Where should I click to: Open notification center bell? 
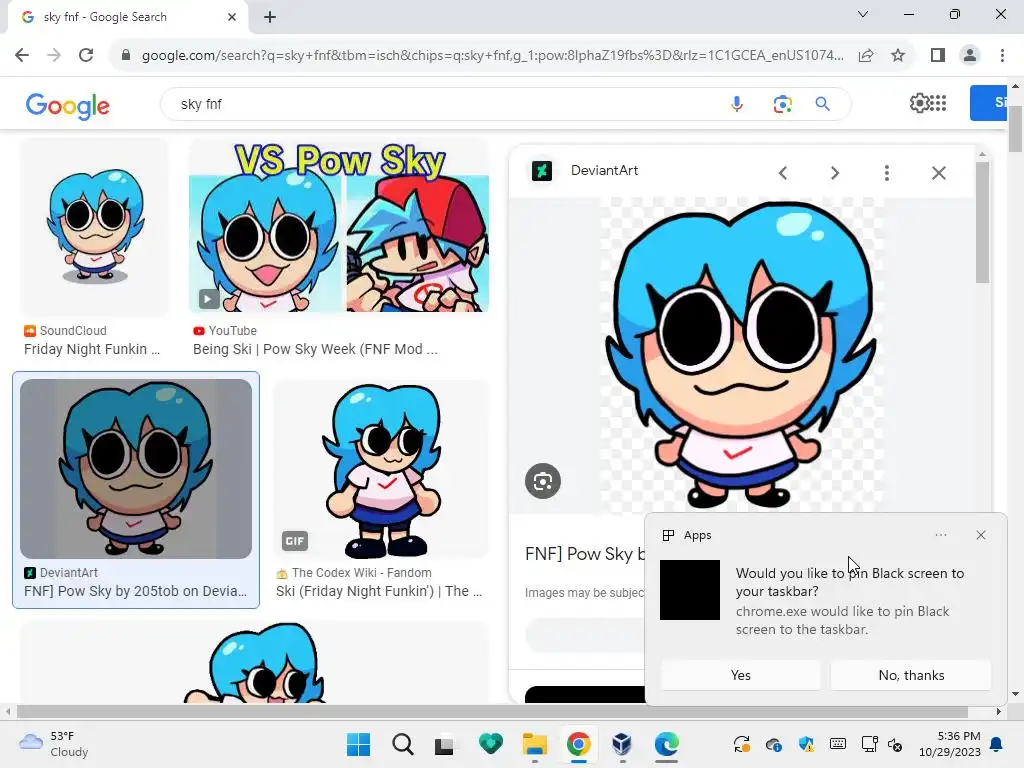(x=997, y=744)
